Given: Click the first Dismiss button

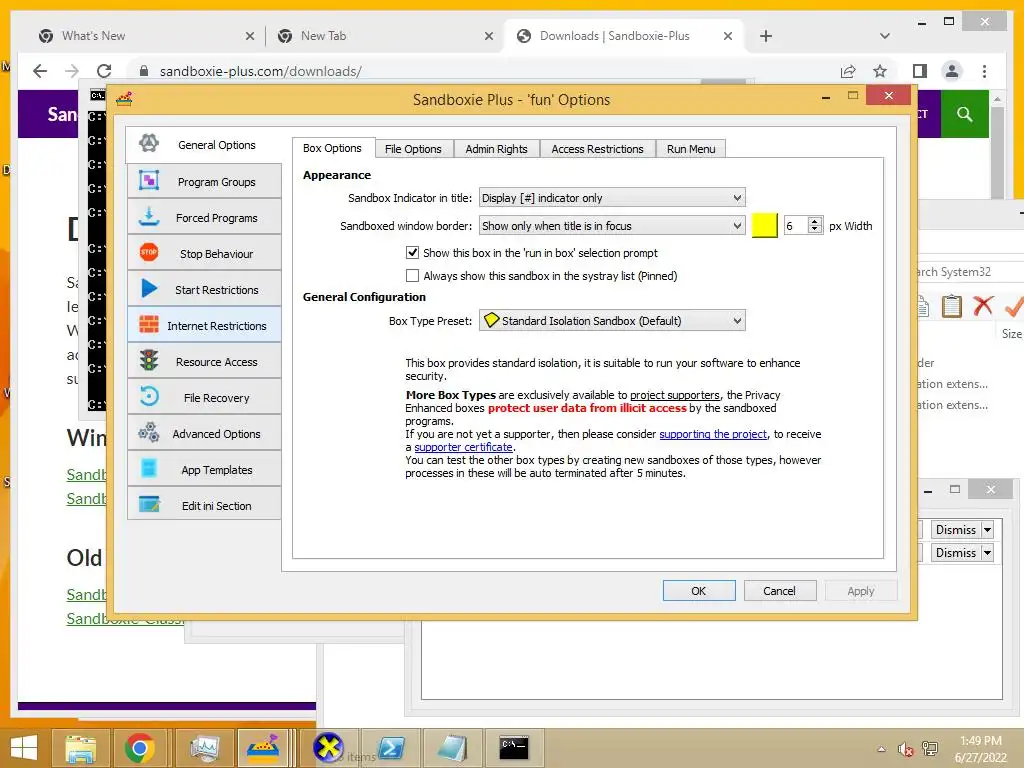Looking at the screenshot, I should point(956,530).
